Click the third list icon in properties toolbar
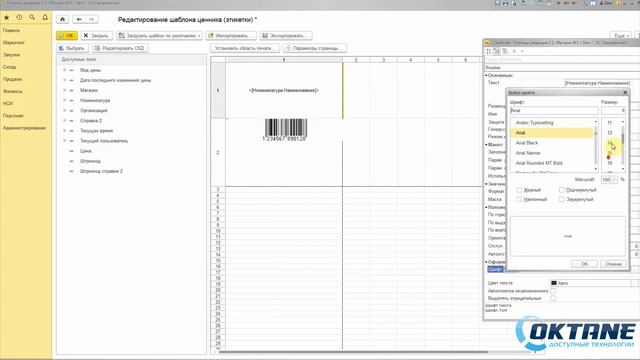 tap(505, 51)
